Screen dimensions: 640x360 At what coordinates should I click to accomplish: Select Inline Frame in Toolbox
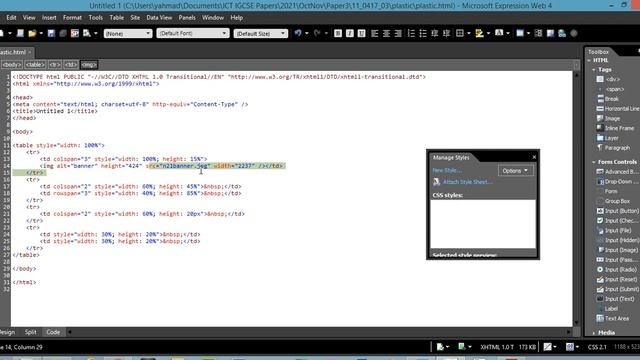(x=616, y=129)
